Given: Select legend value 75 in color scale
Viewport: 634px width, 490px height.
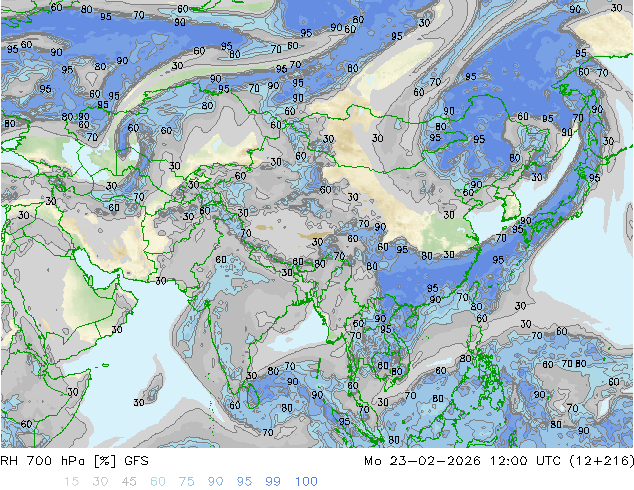Looking at the screenshot, I should point(186,482).
